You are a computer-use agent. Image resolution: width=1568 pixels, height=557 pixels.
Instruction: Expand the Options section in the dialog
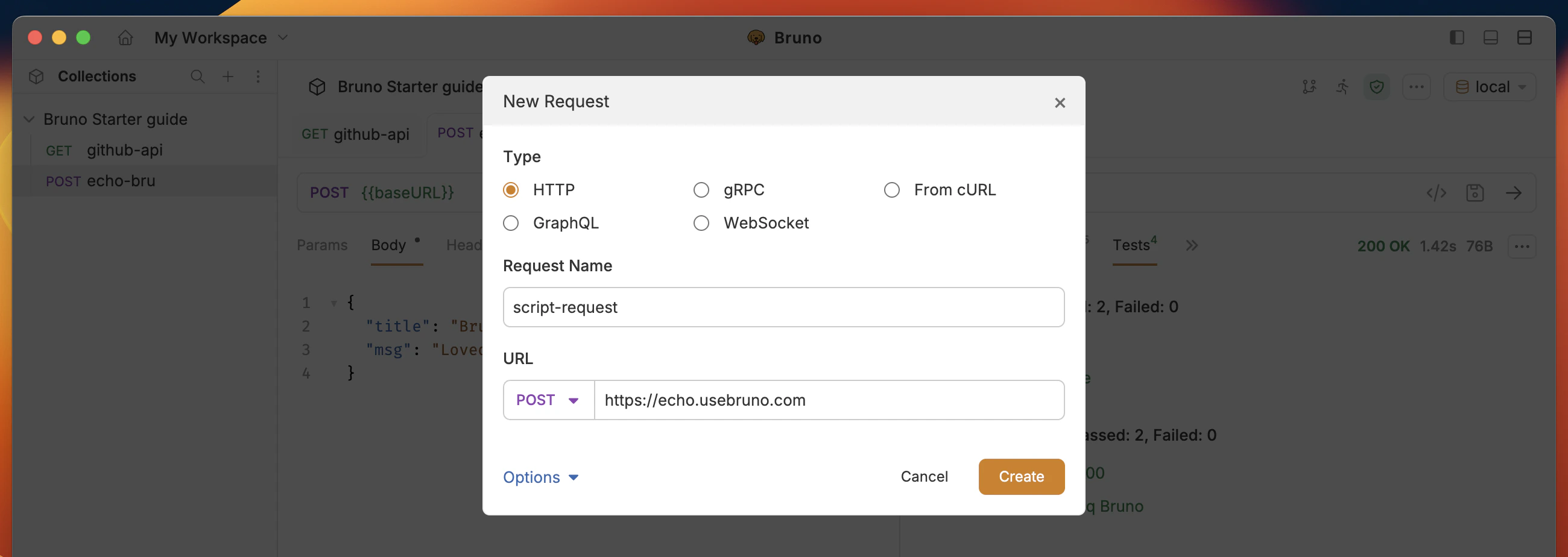(540, 477)
